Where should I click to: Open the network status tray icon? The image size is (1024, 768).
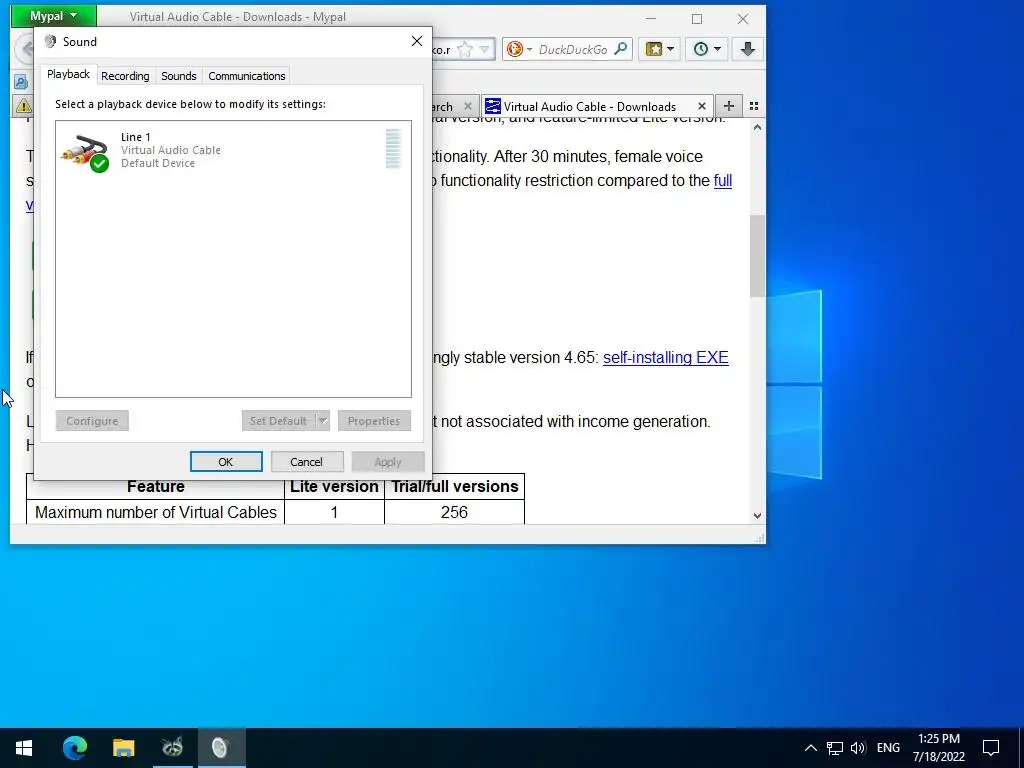tap(835, 748)
